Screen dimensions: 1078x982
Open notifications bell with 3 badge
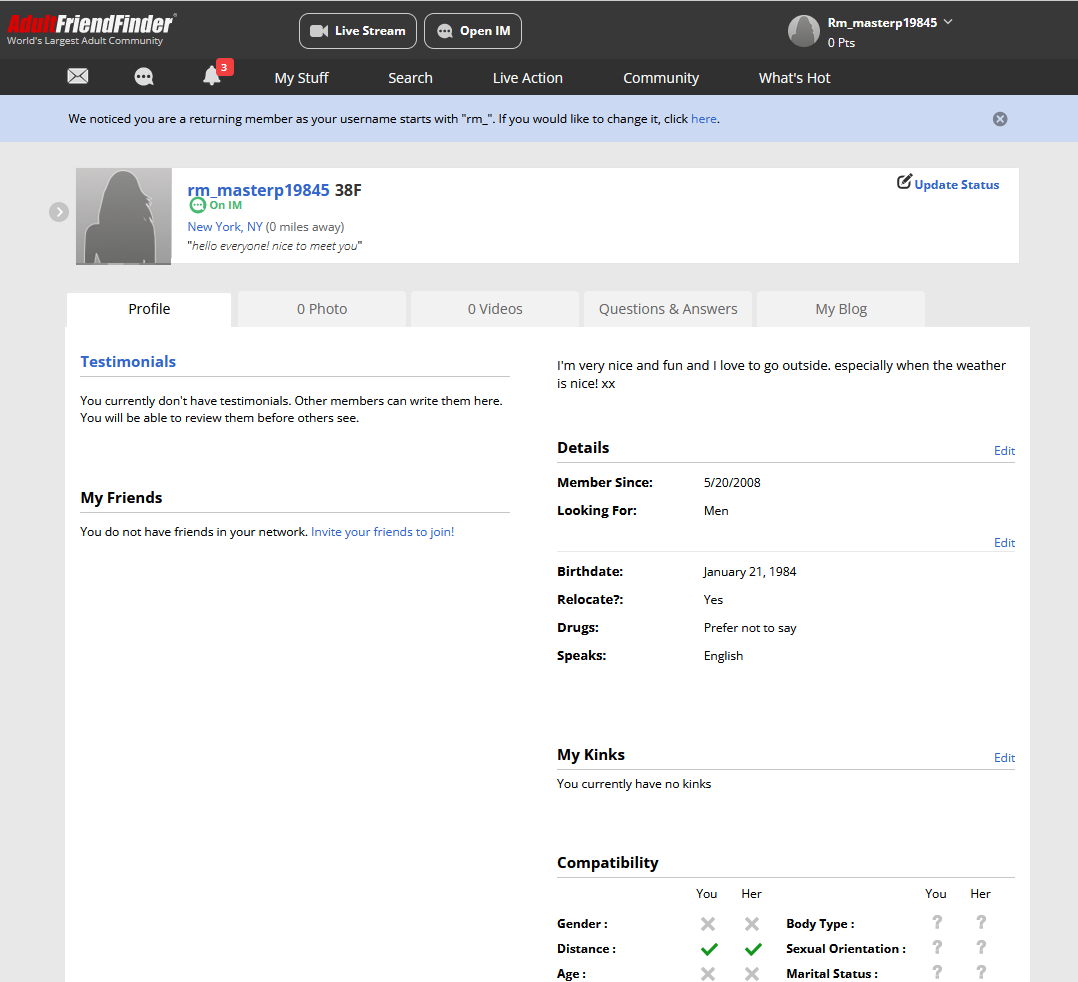pos(212,76)
